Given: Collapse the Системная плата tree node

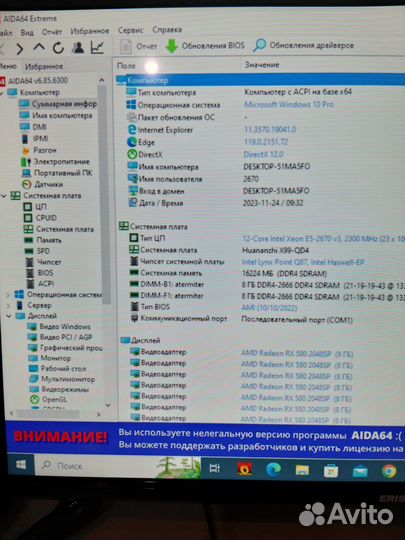Looking at the screenshot, I should tap(4, 196).
